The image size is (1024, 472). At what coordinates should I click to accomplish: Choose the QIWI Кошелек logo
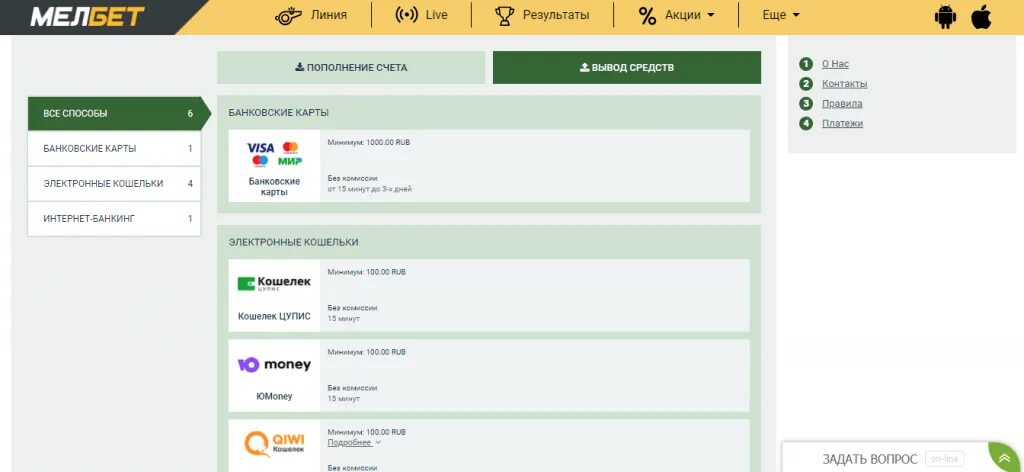(x=274, y=443)
